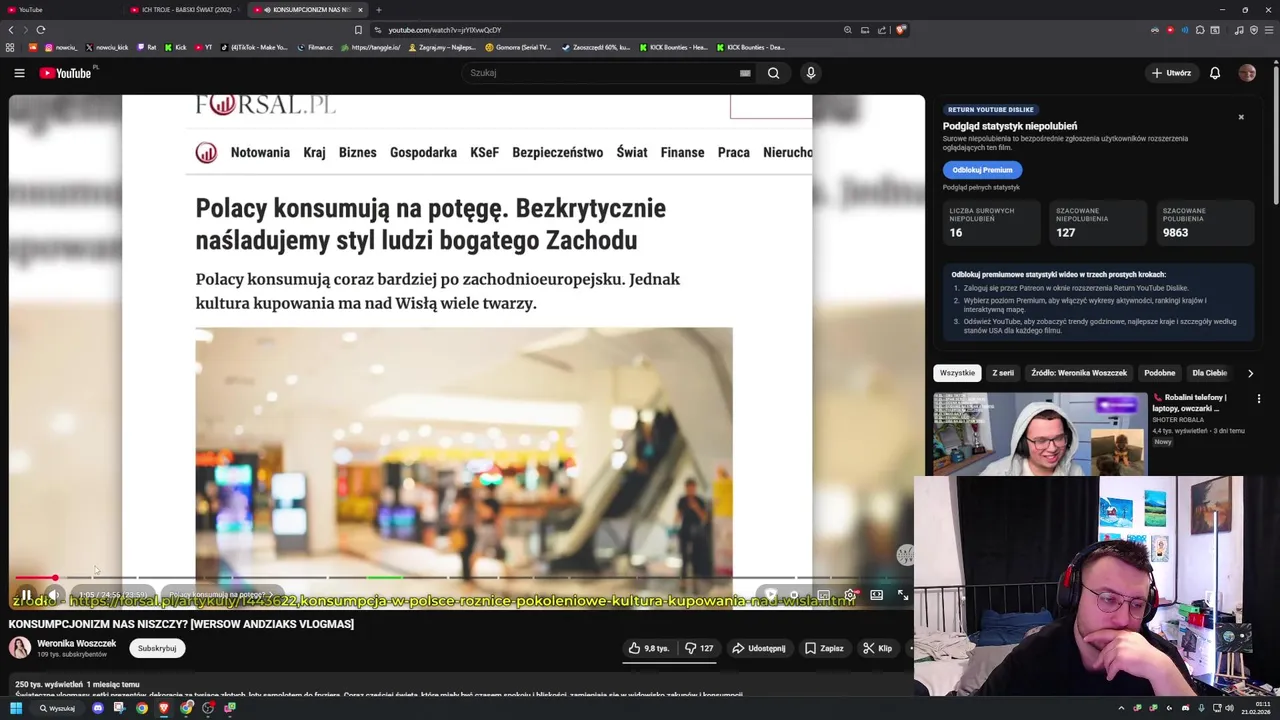Open the on-screen keyboard icon in search box

[745, 73]
